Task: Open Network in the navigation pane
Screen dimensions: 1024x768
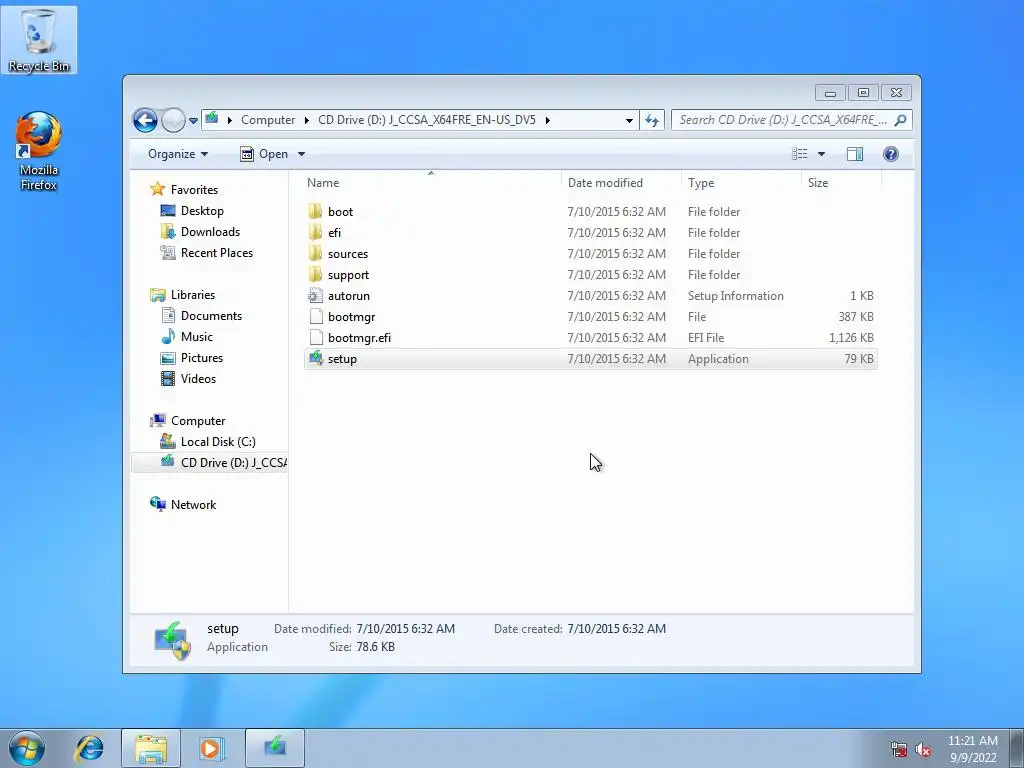Action: click(x=184, y=505)
